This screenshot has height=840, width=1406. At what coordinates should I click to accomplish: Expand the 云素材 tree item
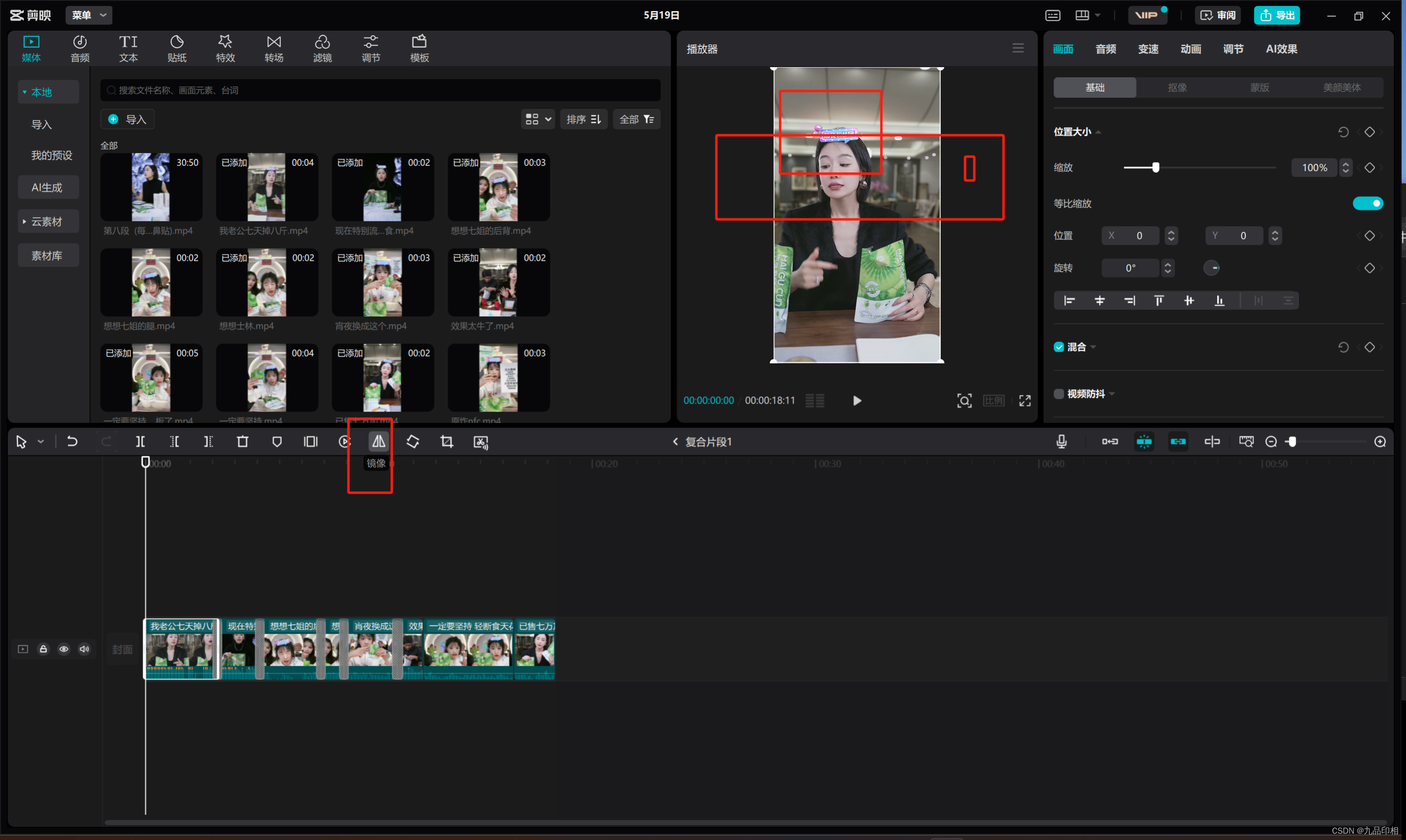[x=24, y=221]
